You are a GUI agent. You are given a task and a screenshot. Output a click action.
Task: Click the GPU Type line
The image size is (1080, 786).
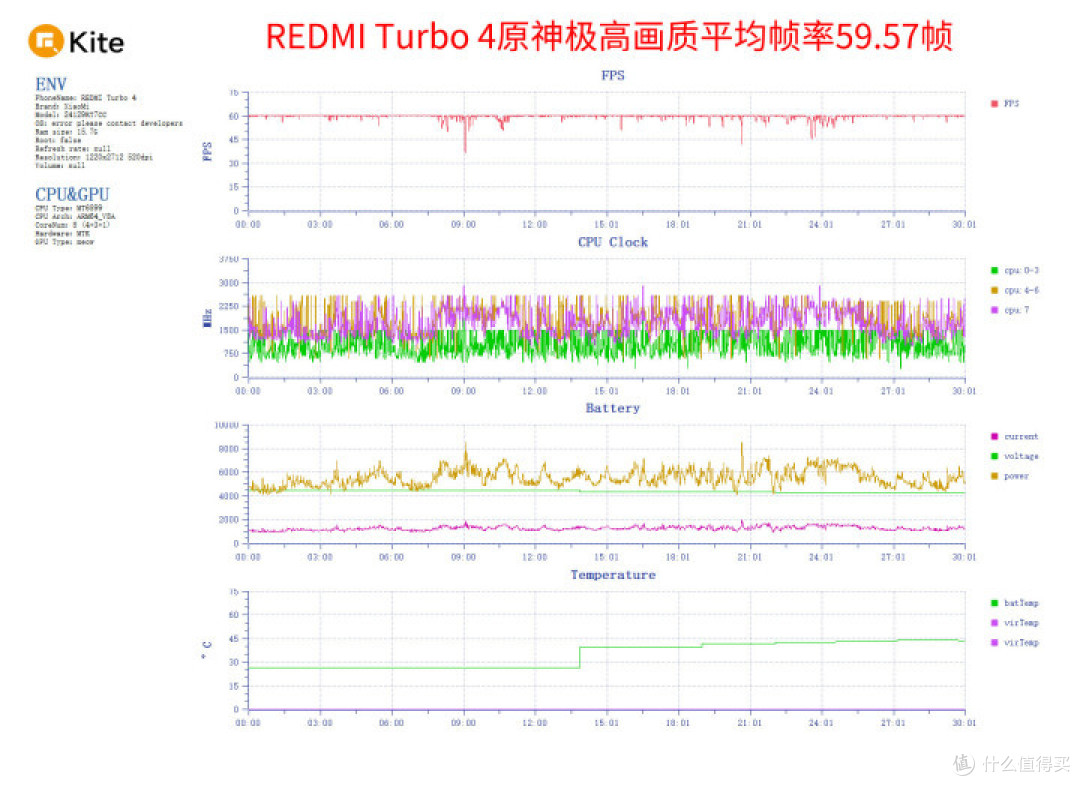pyautogui.click(x=65, y=242)
